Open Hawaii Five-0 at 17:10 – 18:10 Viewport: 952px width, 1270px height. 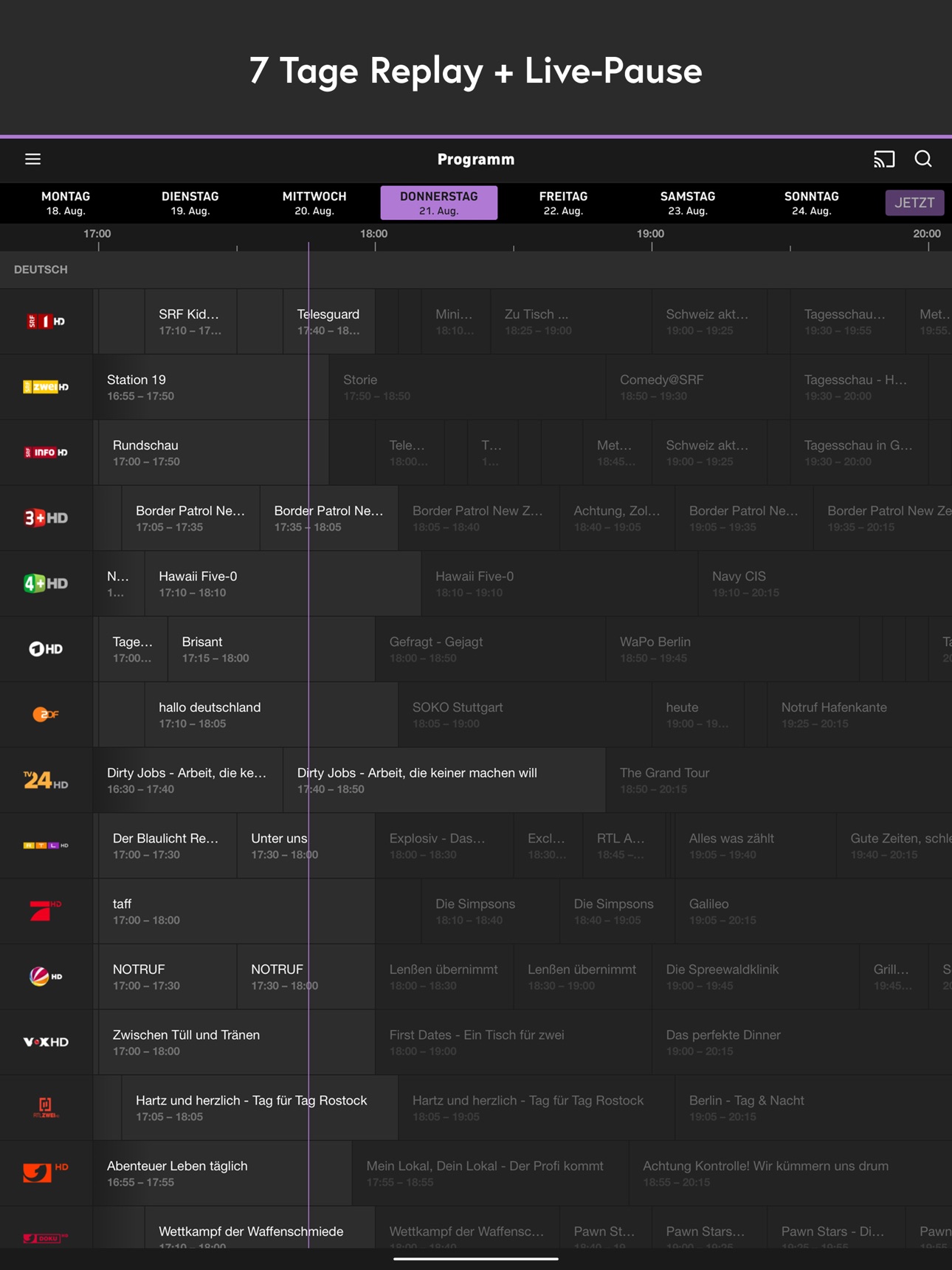coord(283,583)
